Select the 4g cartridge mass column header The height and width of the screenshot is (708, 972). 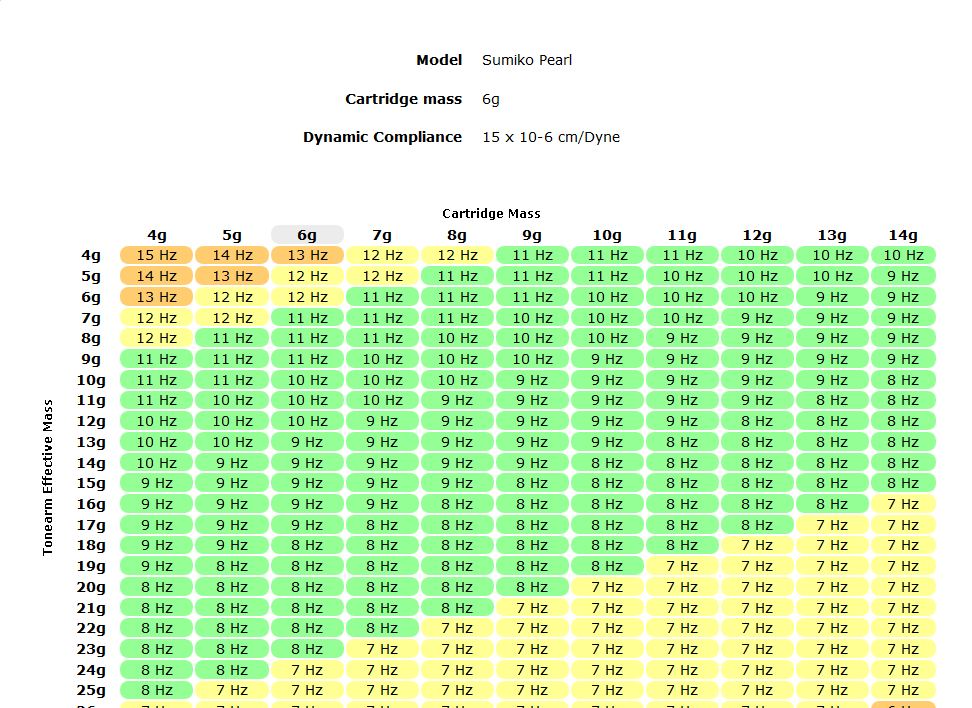(x=157, y=235)
